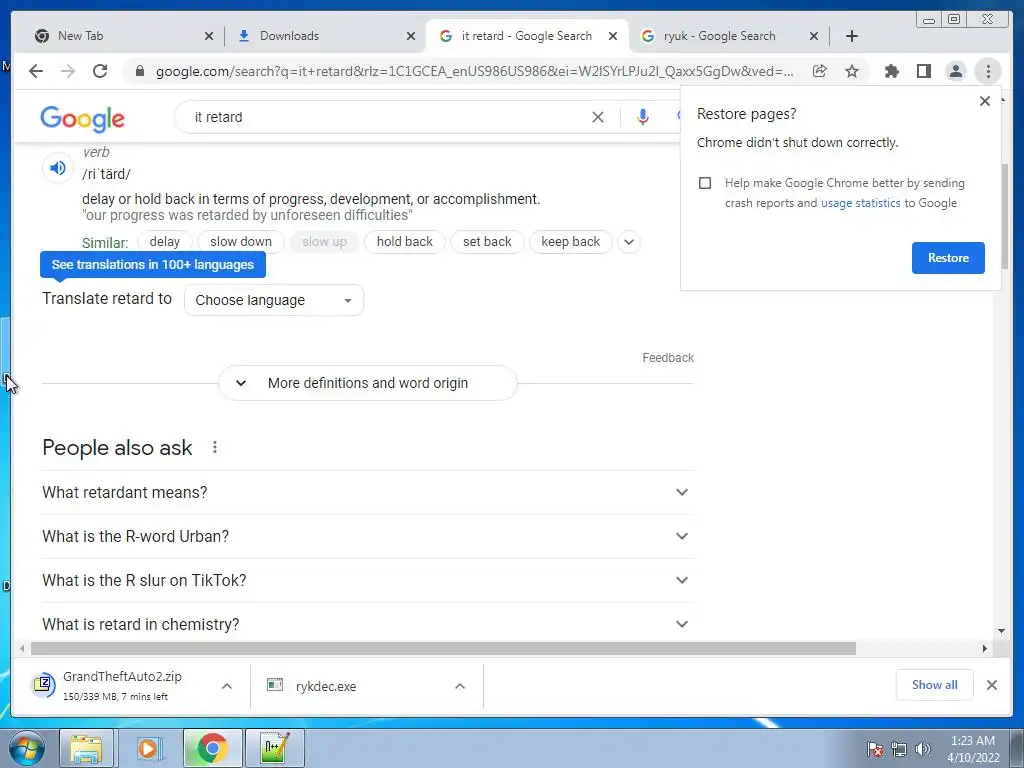1024x768 pixels.
Task: Select the set back synonym chip
Action: tap(487, 242)
